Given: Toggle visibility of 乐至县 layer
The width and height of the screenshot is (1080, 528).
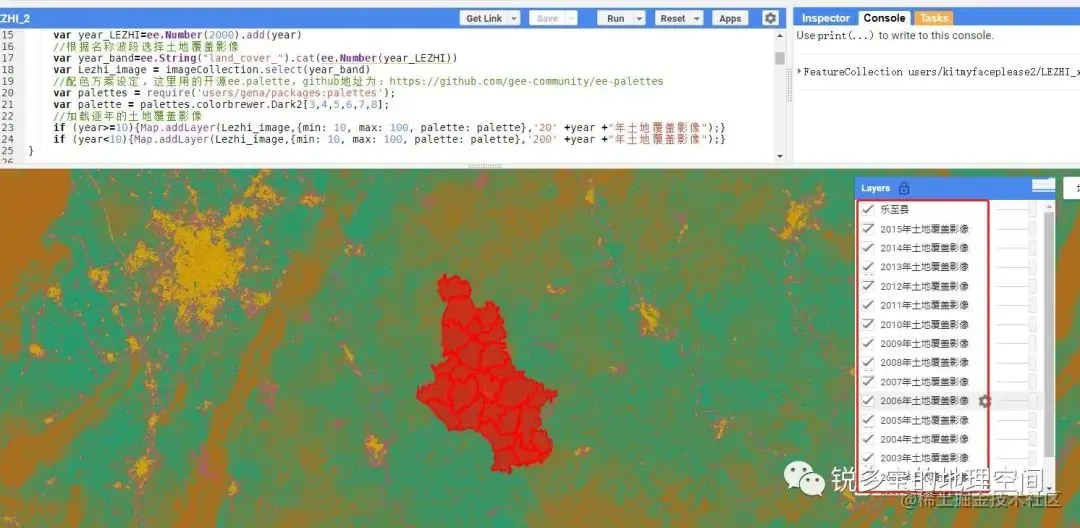Looking at the screenshot, I should pyautogui.click(x=868, y=209).
